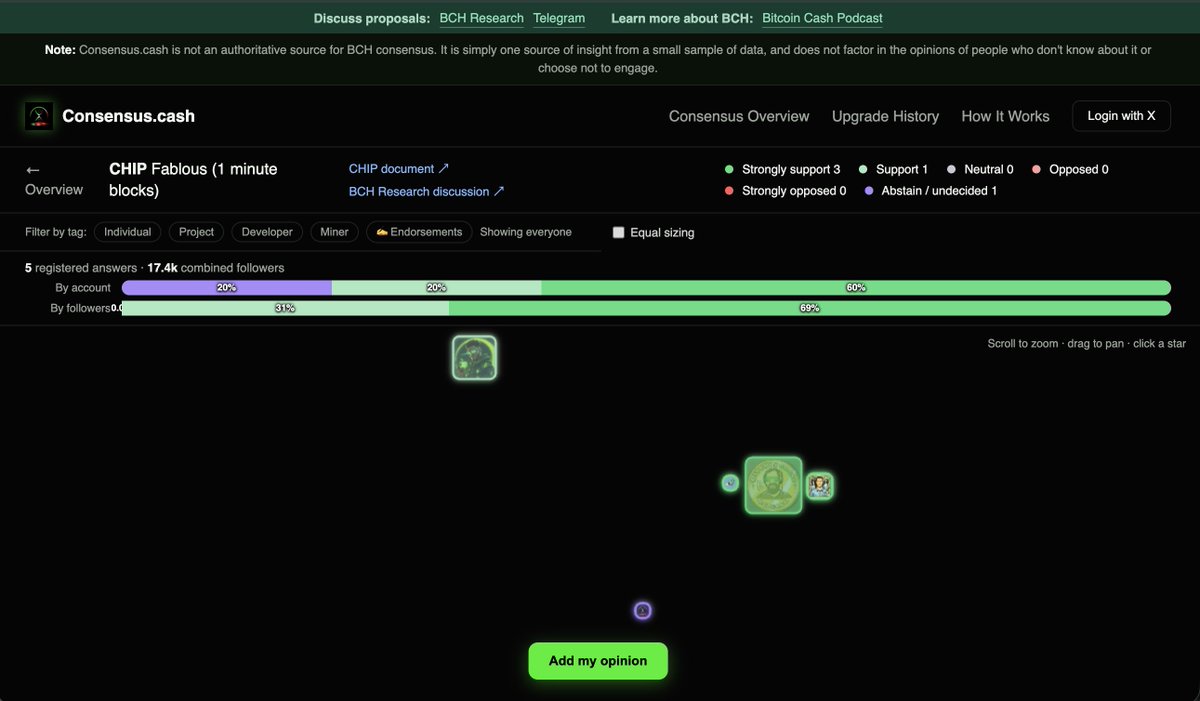
Task: Click the Overview back label
Action: coord(54,190)
